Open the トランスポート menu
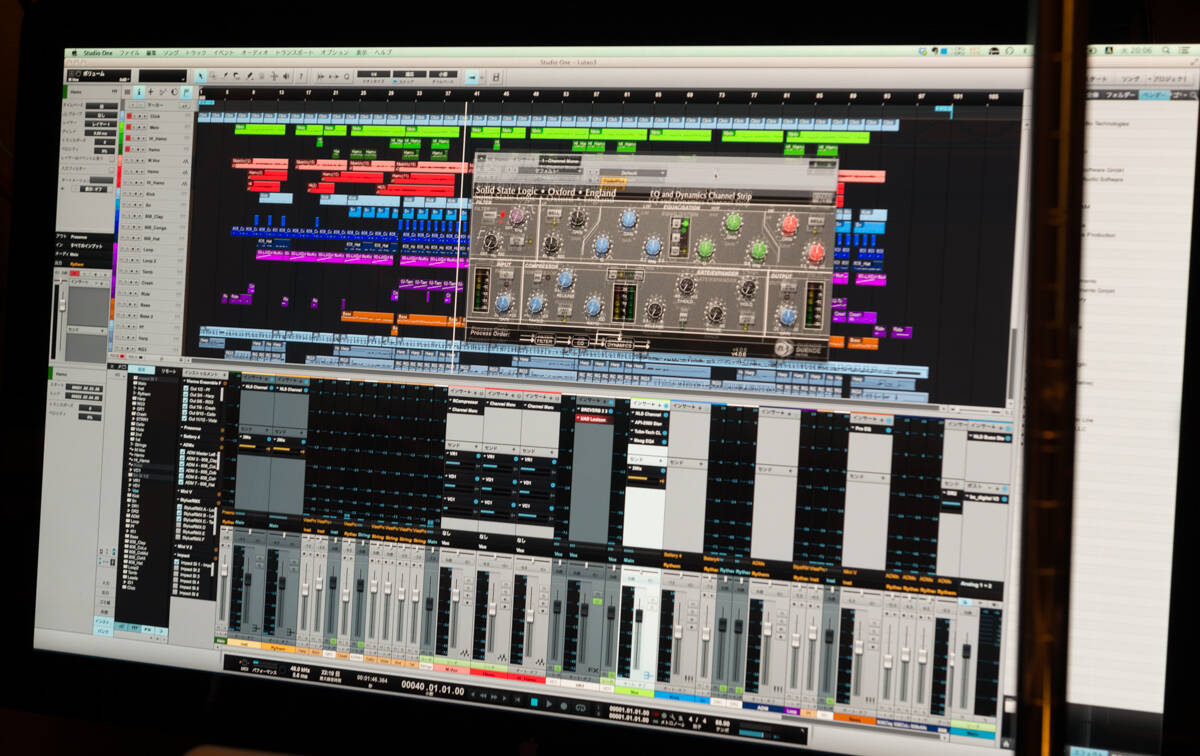Viewport: 1200px width, 756px height. [x=296, y=51]
